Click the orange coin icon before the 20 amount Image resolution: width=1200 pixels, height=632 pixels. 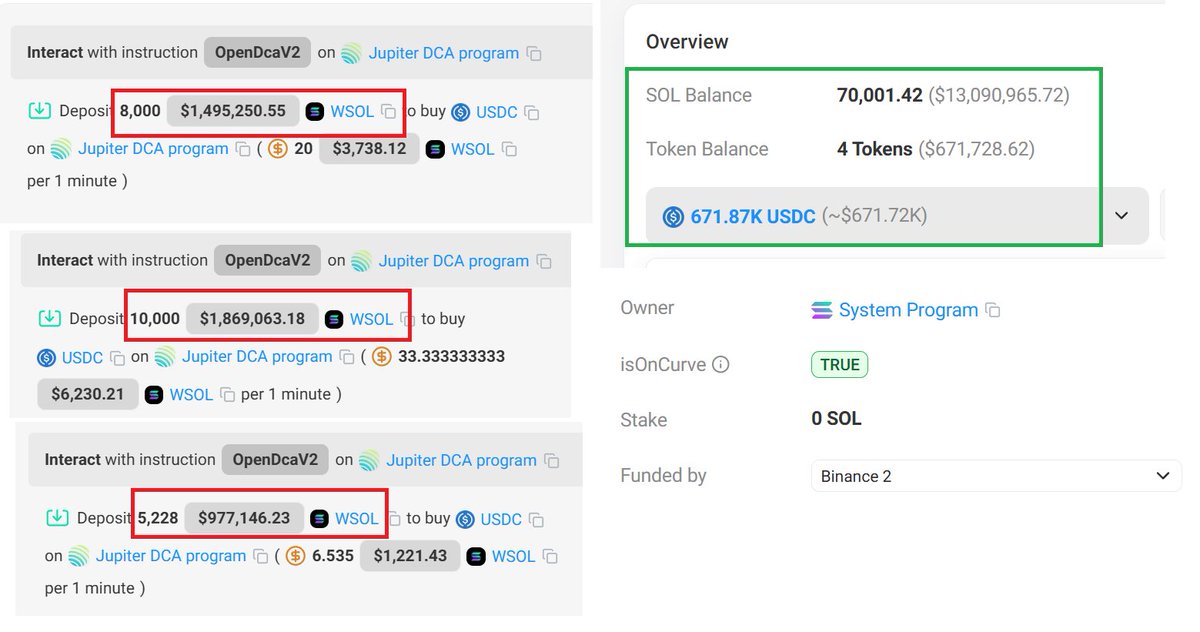pyautogui.click(x=276, y=149)
